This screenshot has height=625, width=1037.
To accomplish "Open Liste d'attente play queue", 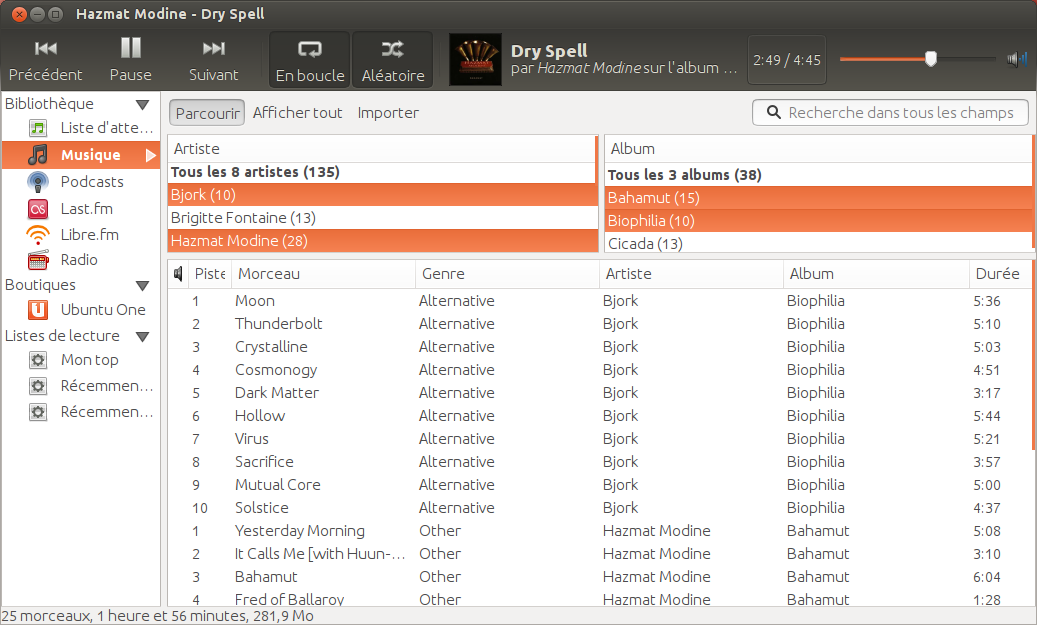I will [x=81, y=128].
